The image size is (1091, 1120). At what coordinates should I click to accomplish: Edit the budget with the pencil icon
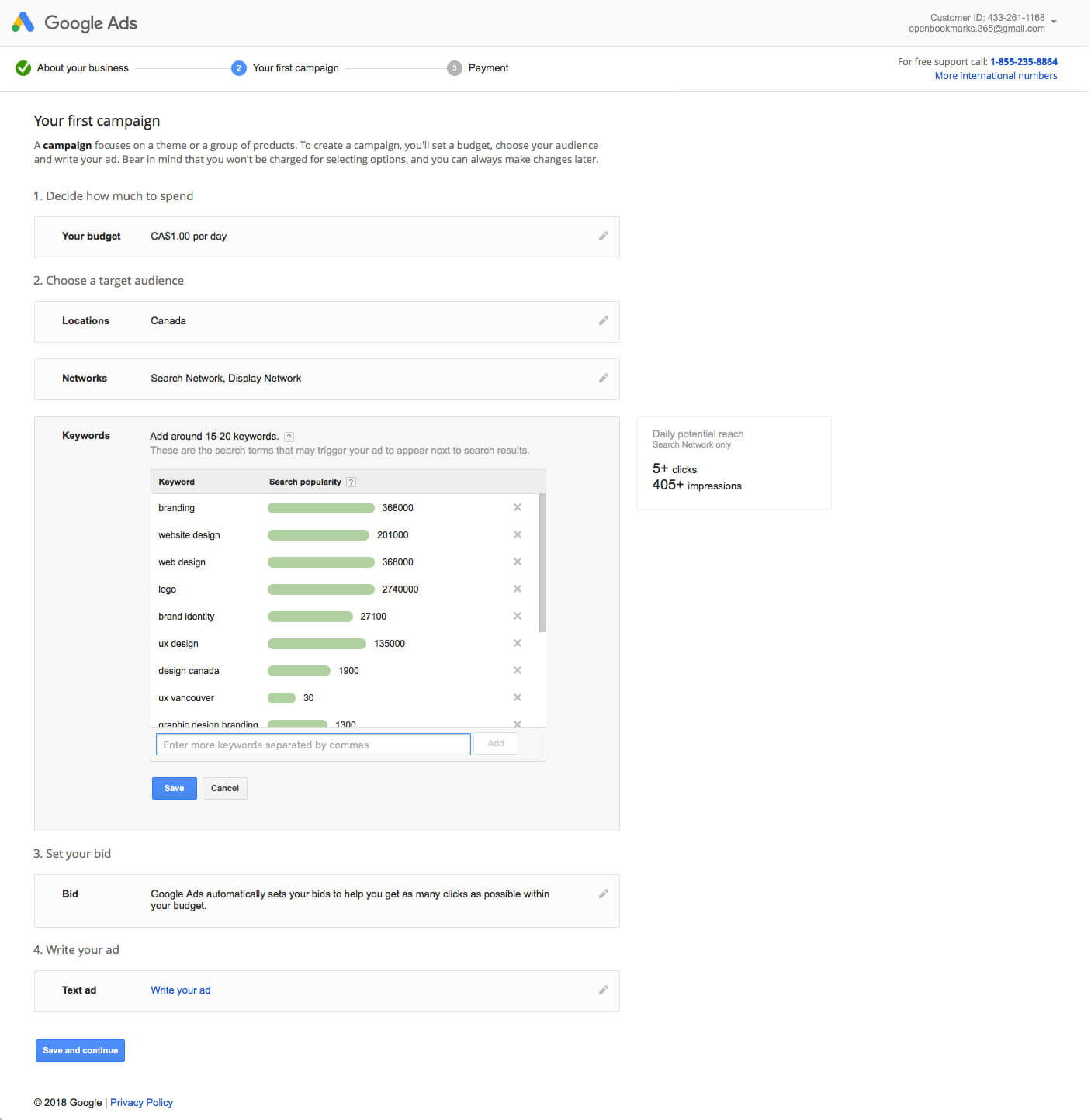[603, 236]
